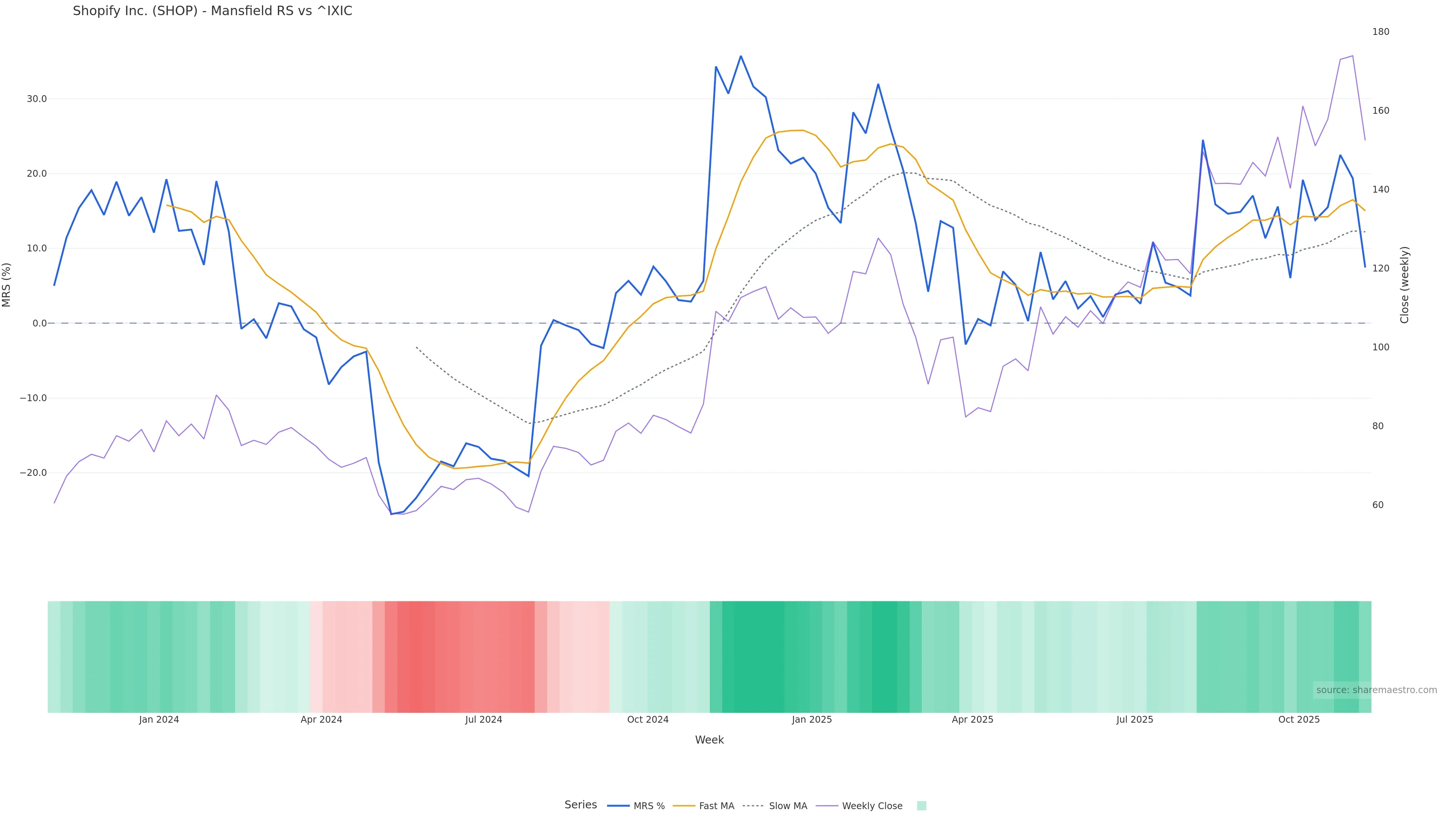The height and width of the screenshot is (819, 1456).
Task: Click the Shopify Inc. chart title
Action: tap(212, 11)
